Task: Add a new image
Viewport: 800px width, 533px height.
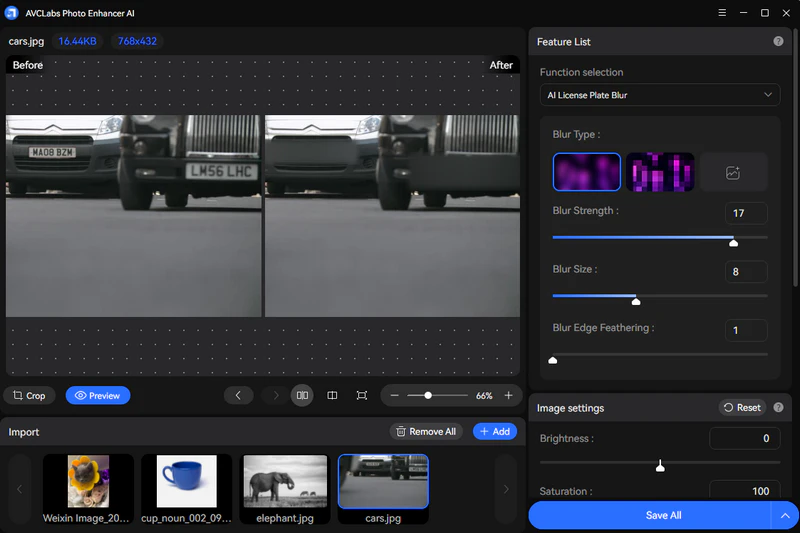Action: 495,432
